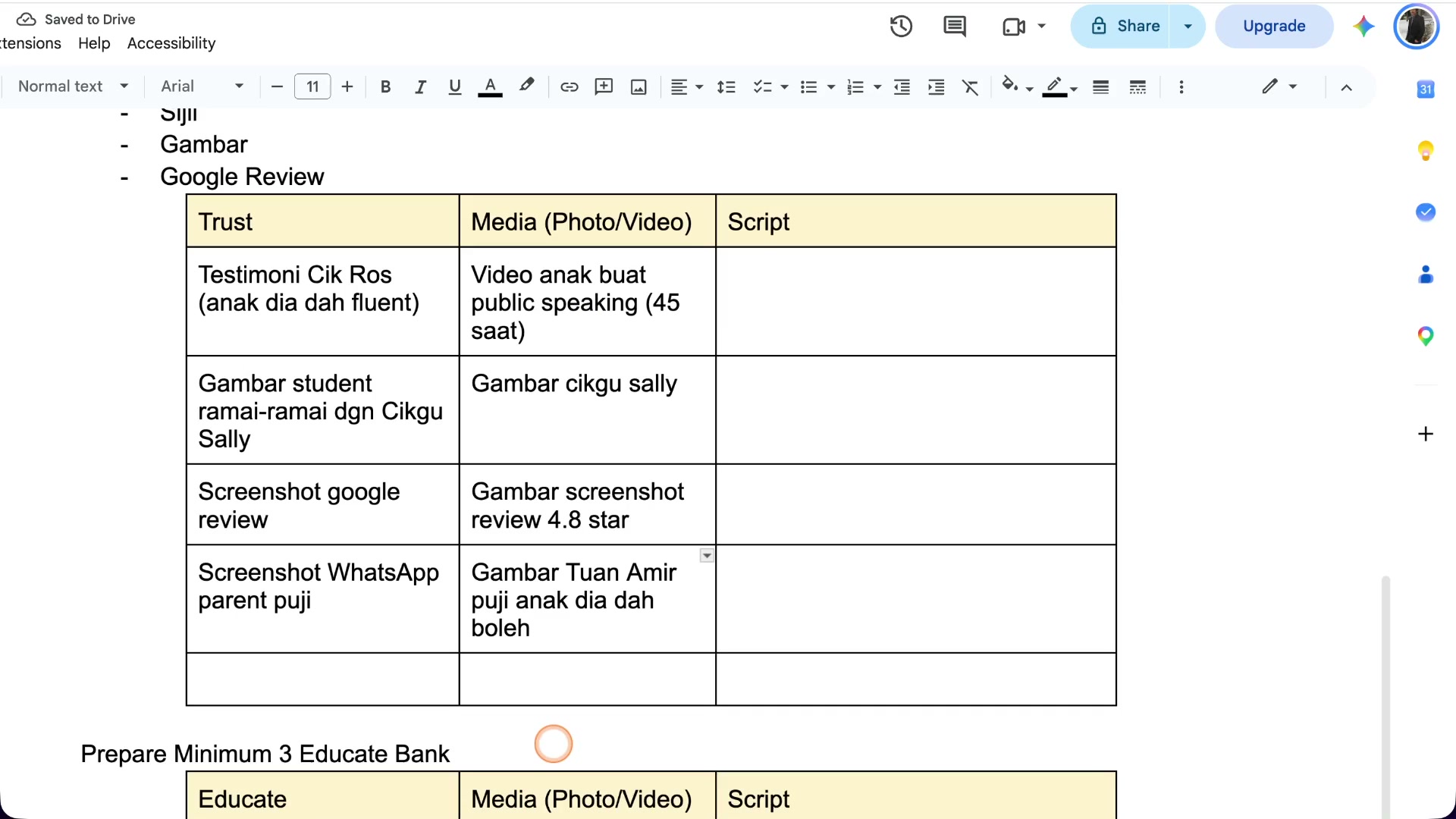
Task: Open the Arial font dropdown
Action: (x=202, y=86)
